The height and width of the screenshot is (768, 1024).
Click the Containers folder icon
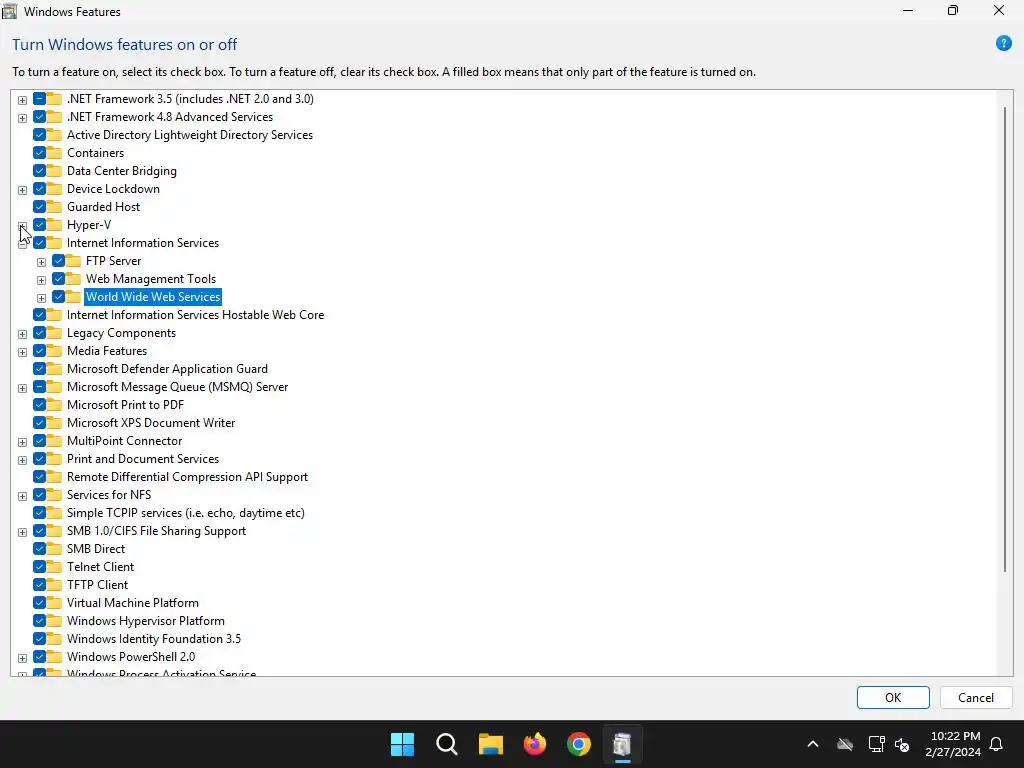[54, 153]
